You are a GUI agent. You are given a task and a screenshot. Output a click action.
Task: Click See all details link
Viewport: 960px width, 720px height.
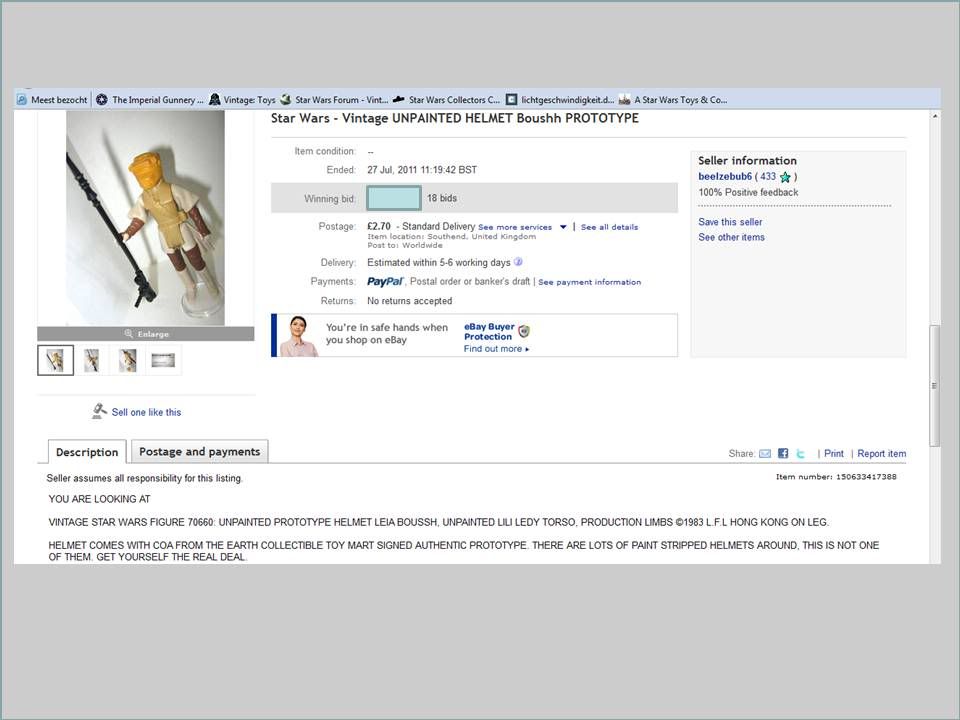(x=609, y=227)
